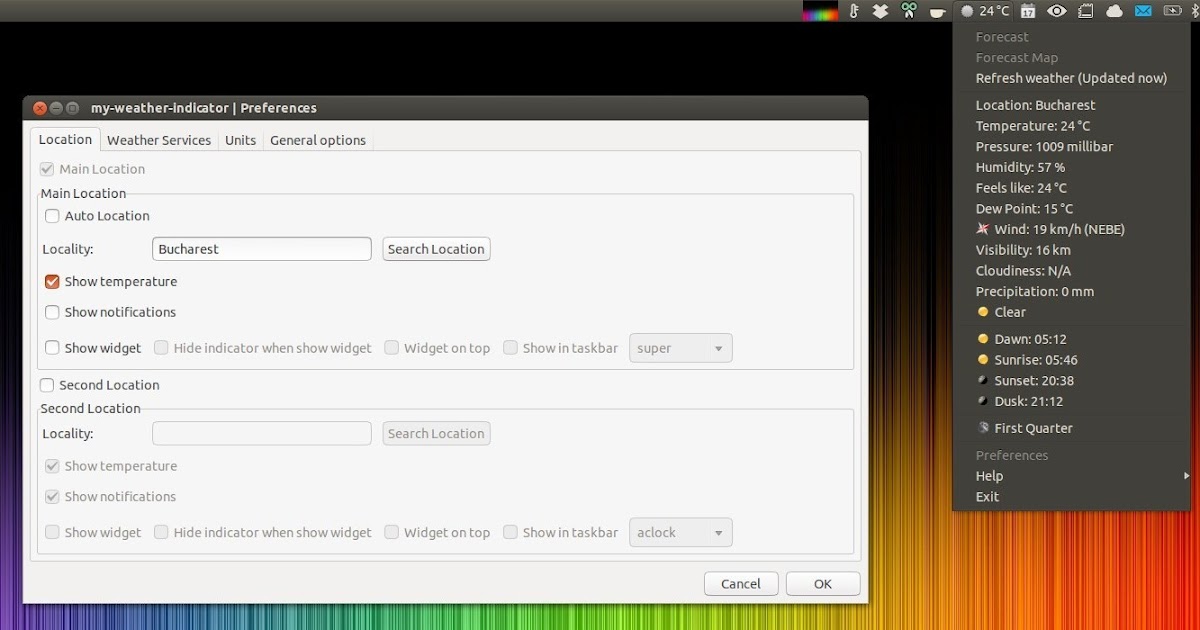This screenshot has width=1200, height=630.
Task: Click the Bluetooth icon in the panel
Action: 1196,11
